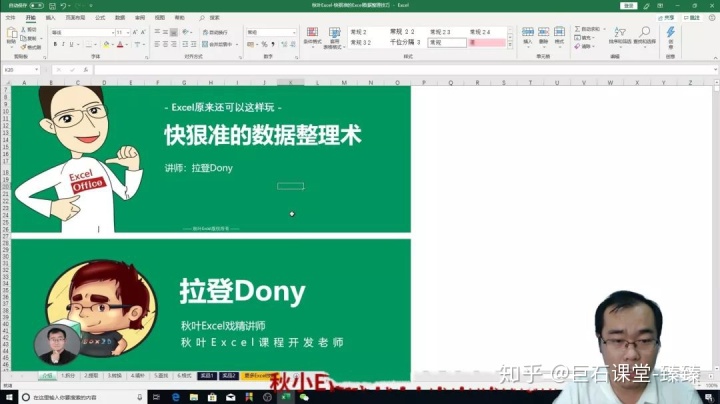Click the Decrease Font Size icon
720x404 pixels.
coord(143,33)
